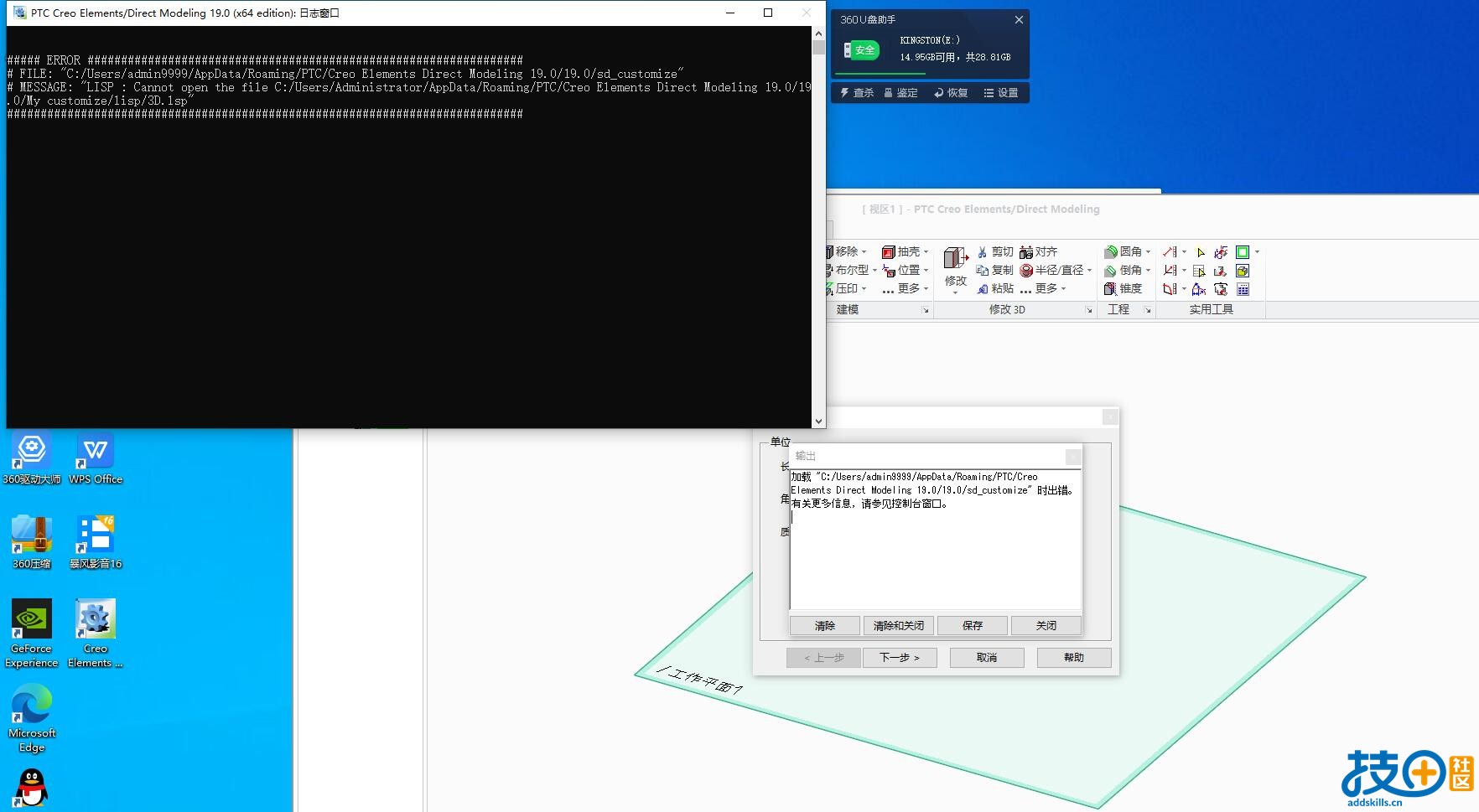Open the 更多 dropdown in 建模 group

pos(906,289)
